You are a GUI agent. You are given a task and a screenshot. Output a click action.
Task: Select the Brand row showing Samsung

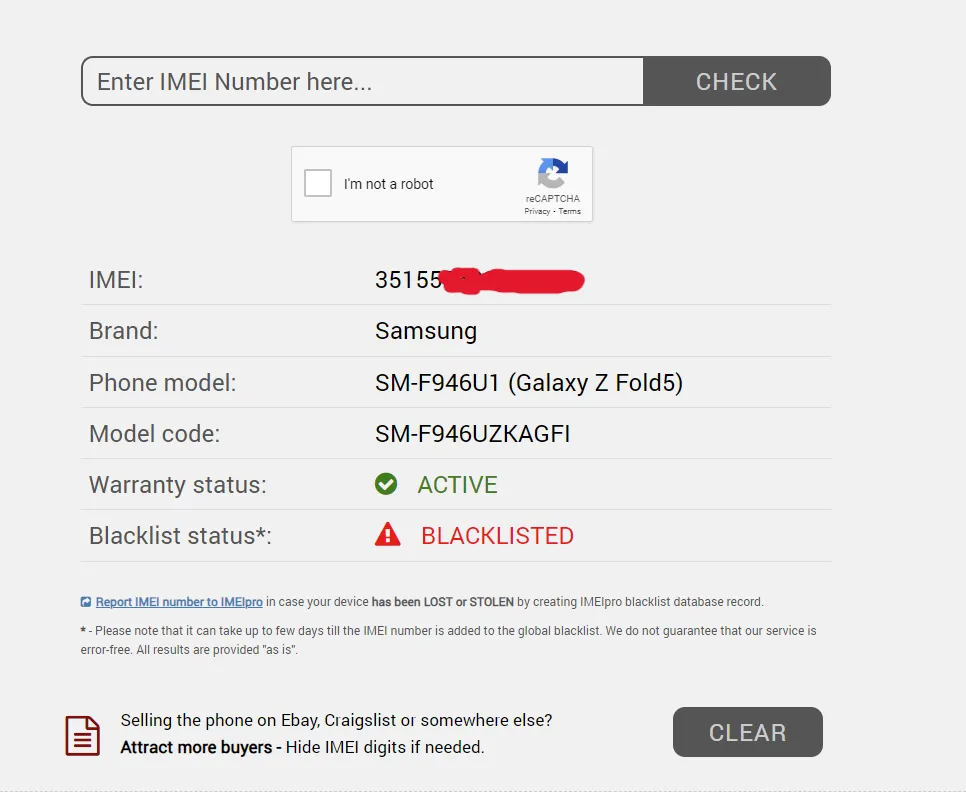[x=425, y=331]
